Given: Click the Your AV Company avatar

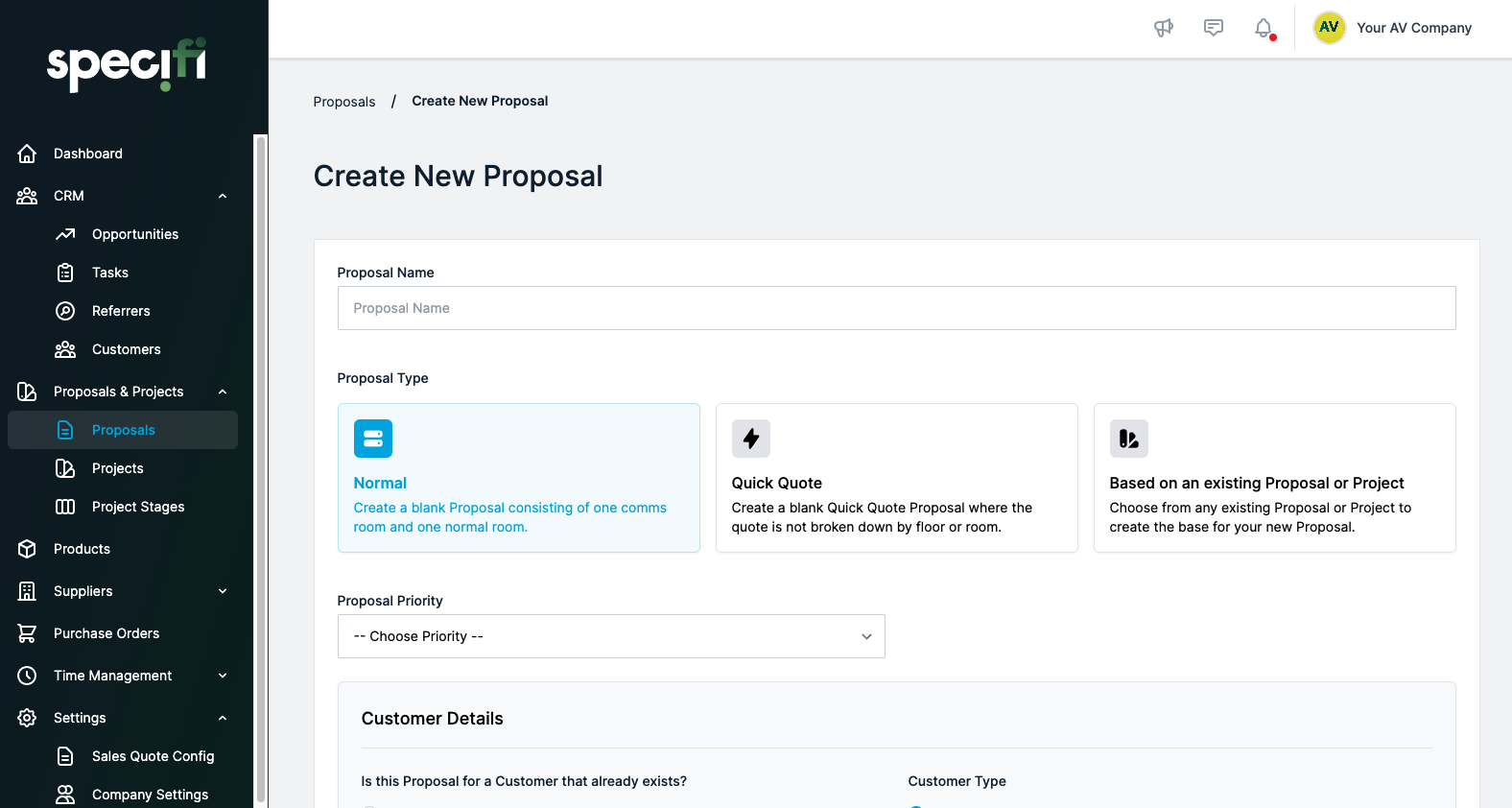Looking at the screenshot, I should click(x=1329, y=28).
